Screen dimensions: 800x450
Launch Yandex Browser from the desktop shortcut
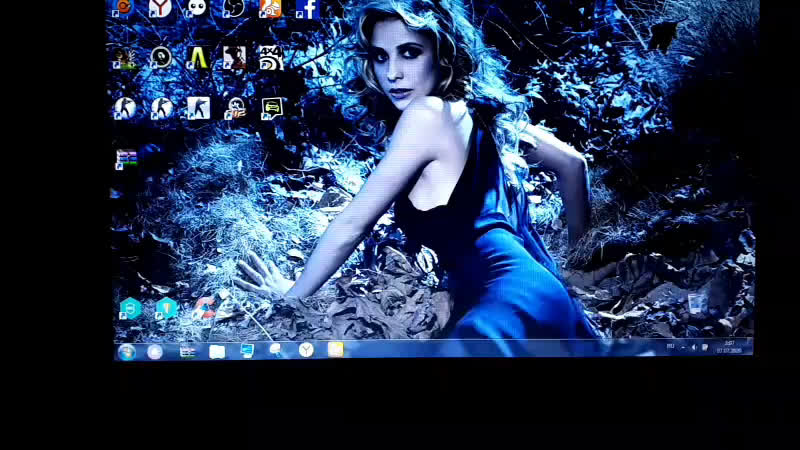coord(160,8)
